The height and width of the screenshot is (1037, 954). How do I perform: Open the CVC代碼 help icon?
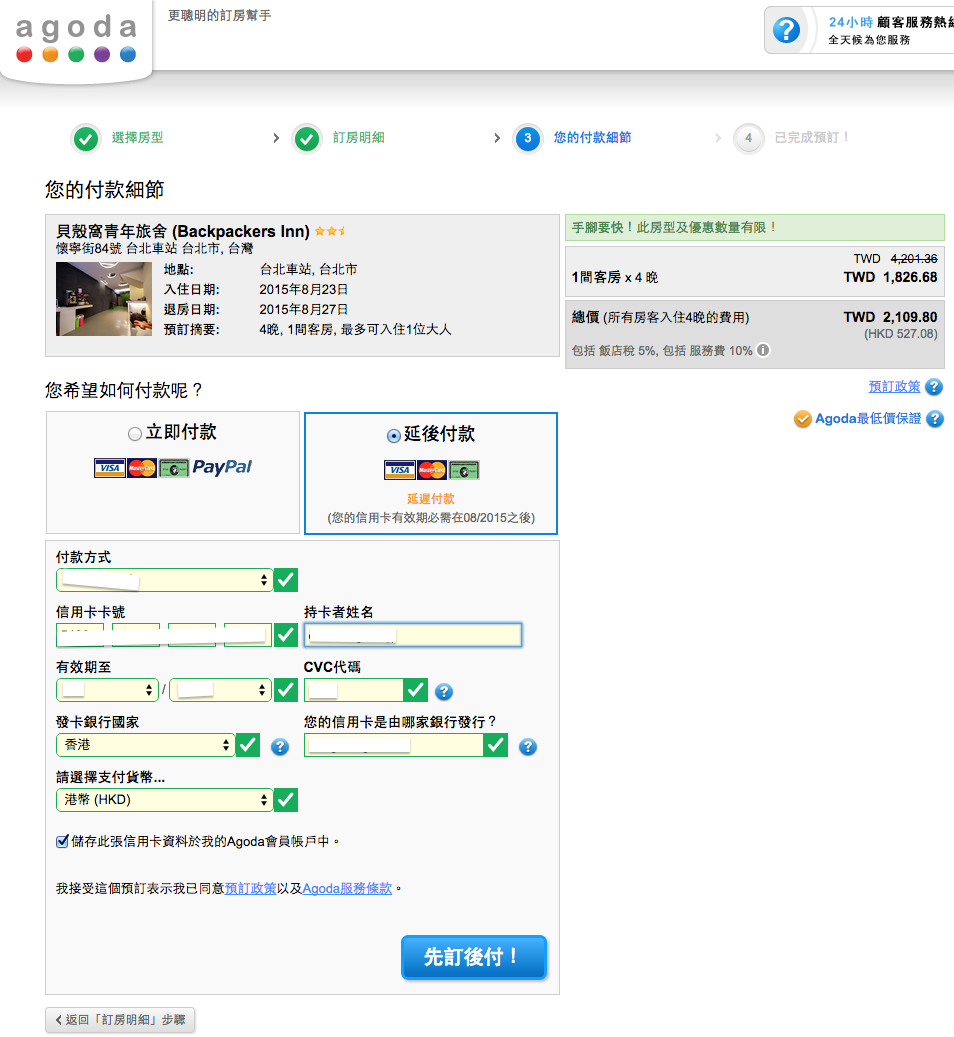(x=444, y=692)
